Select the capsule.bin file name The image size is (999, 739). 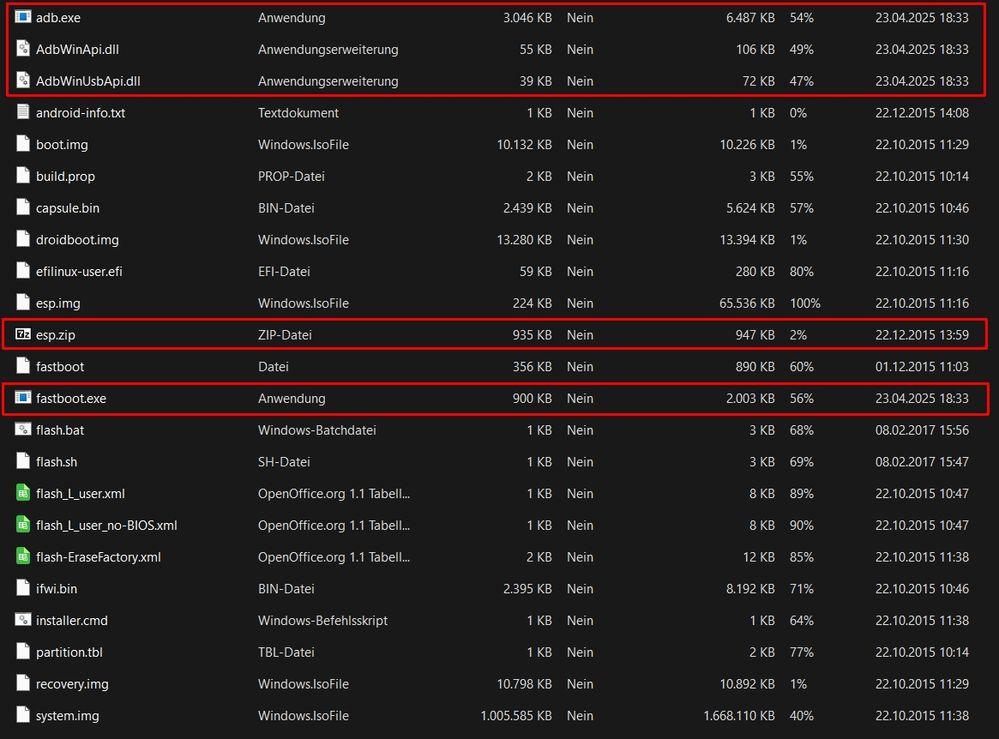tap(67, 208)
